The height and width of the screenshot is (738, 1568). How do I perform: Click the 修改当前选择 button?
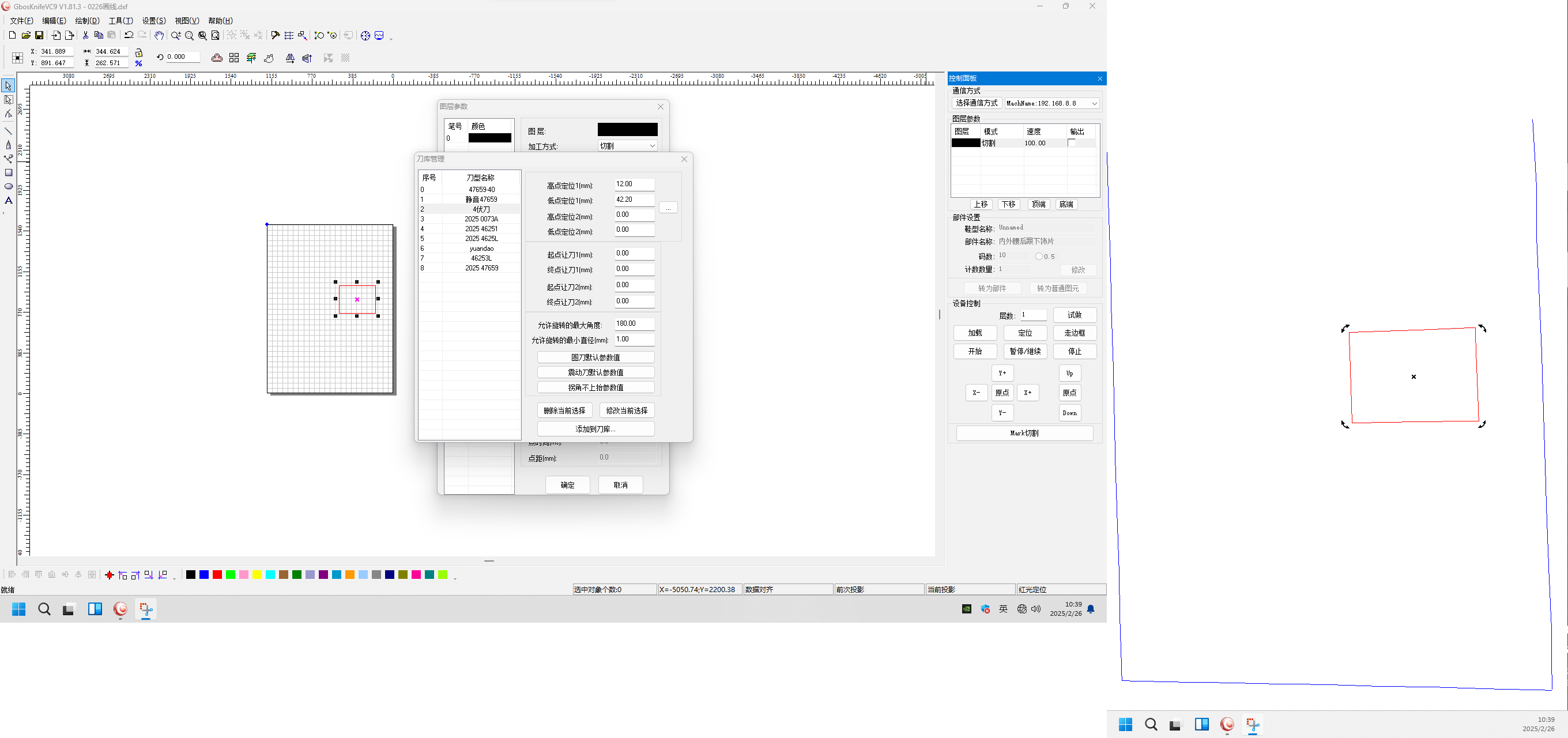coord(627,411)
